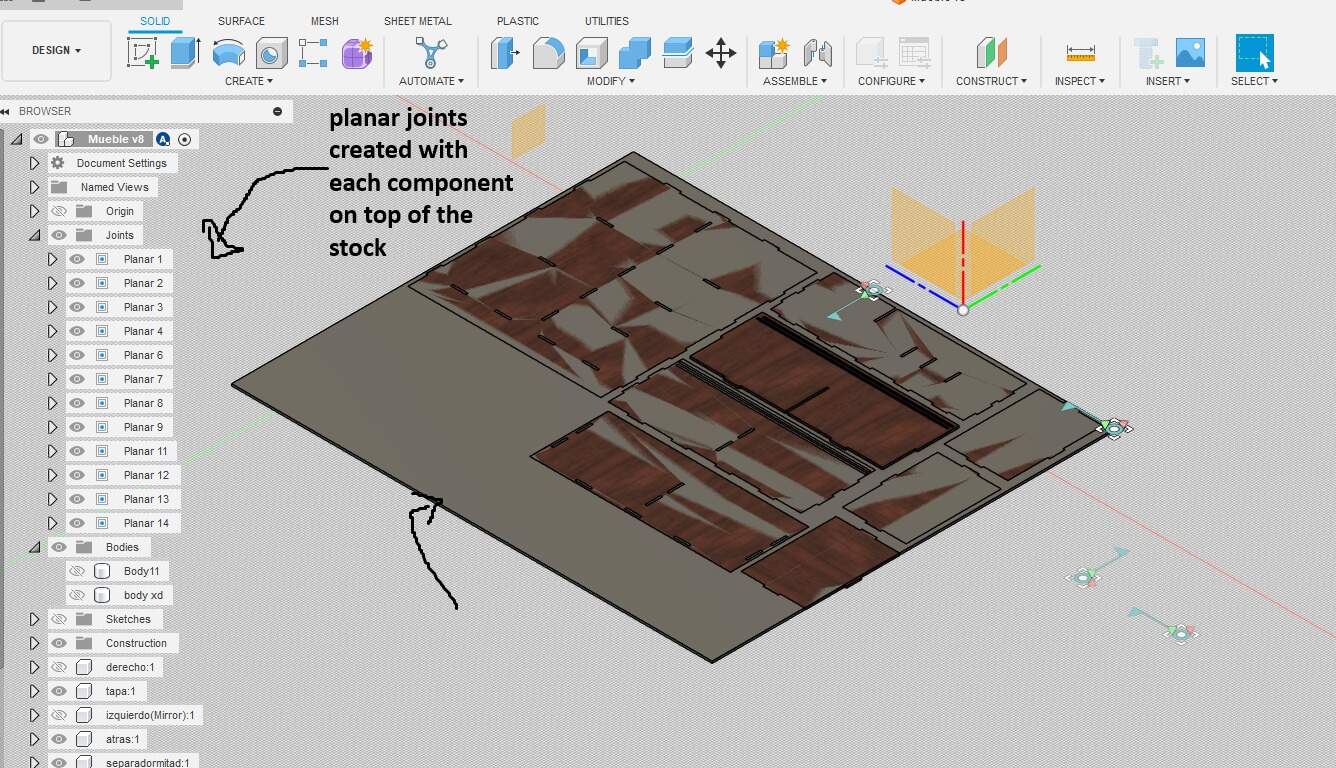Hide the Planar 1 joint

click(77, 259)
